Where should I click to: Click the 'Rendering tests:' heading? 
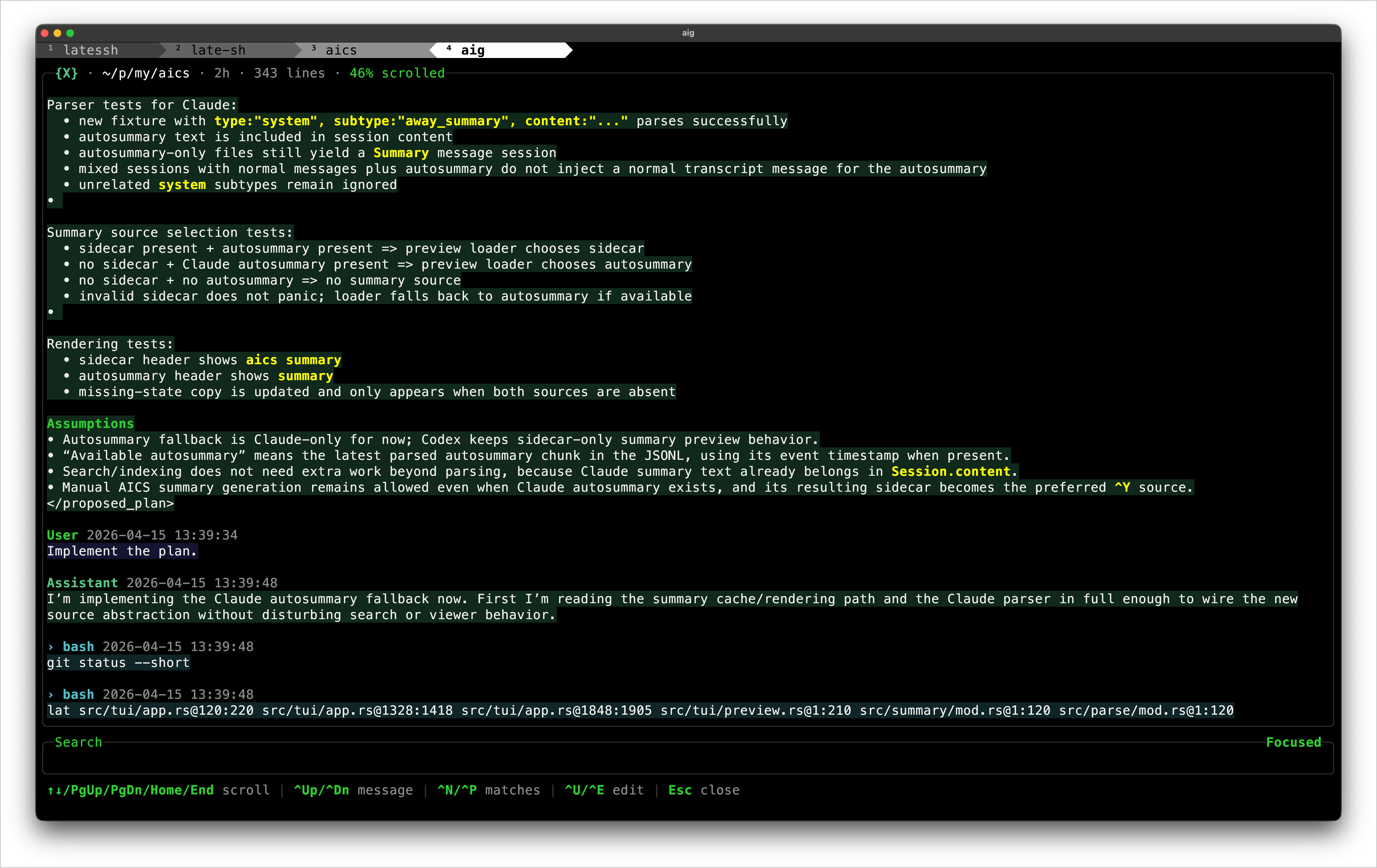coord(110,344)
